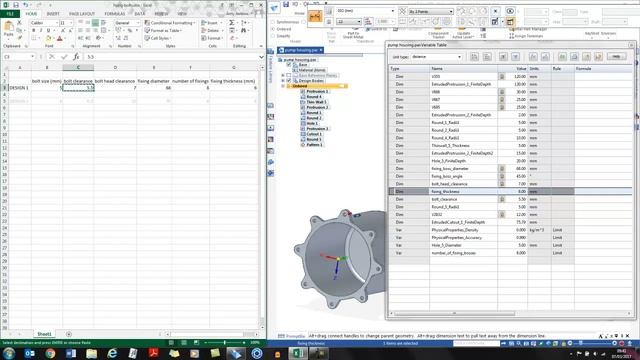The height and width of the screenshot is (360, 640).
Task: Apply Bold formatting in Excel
Action: point(33,31)
